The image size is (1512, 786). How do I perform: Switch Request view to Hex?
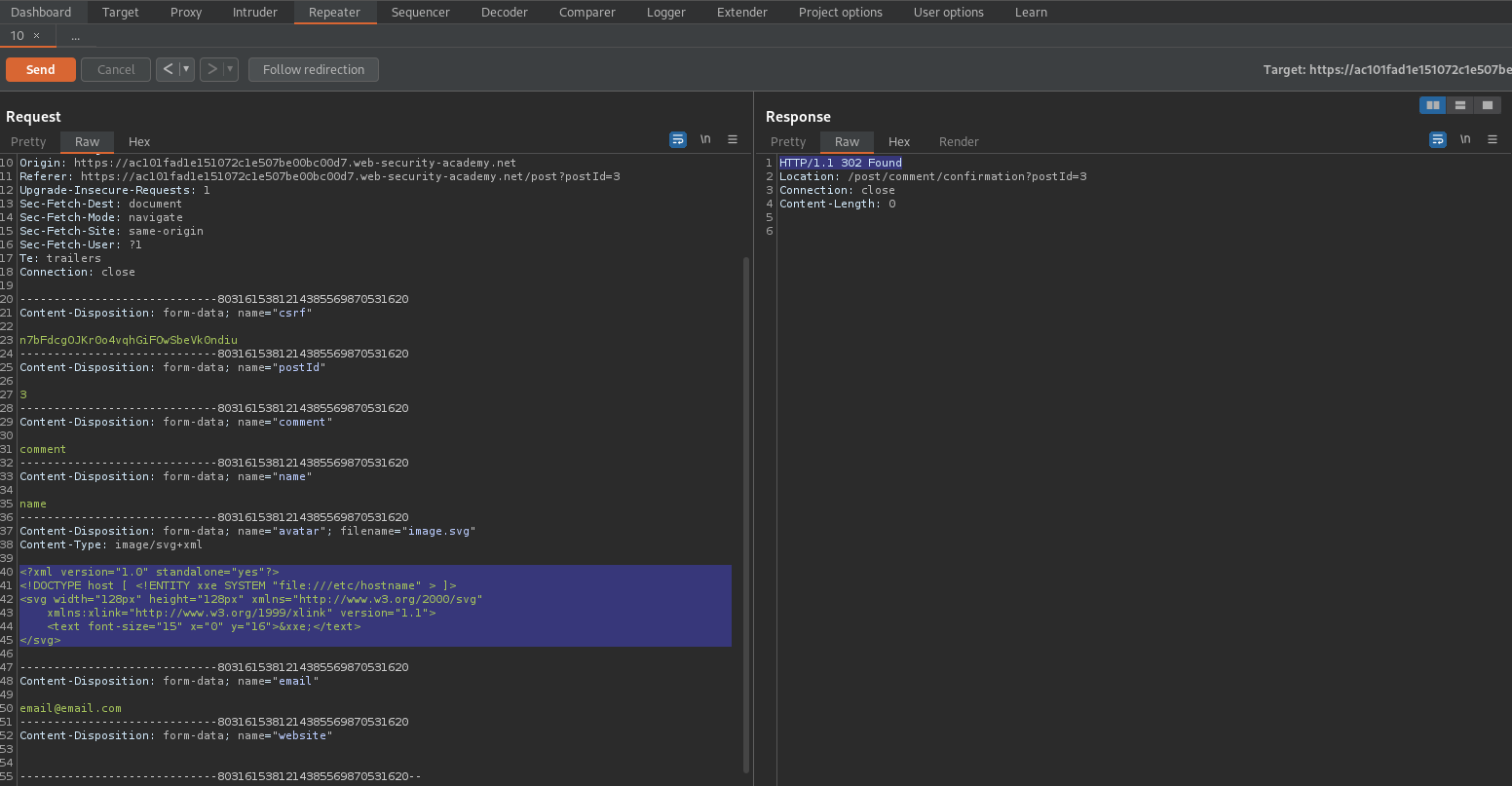[139, 141]
